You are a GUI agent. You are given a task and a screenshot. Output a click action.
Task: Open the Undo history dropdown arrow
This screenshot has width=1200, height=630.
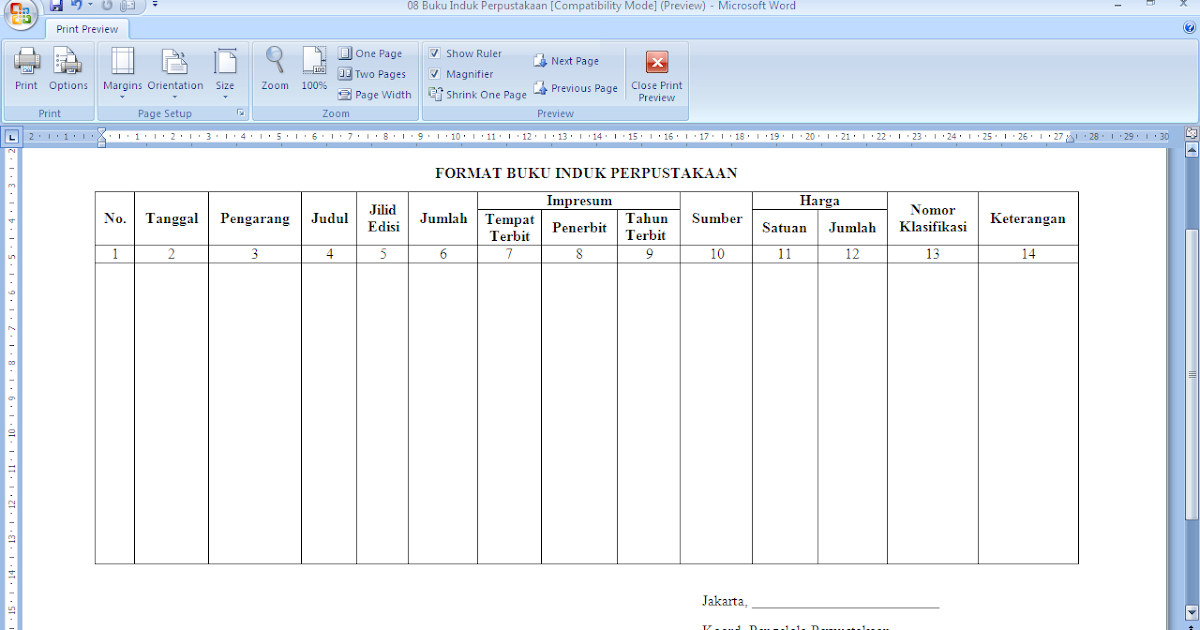[90, 6]
